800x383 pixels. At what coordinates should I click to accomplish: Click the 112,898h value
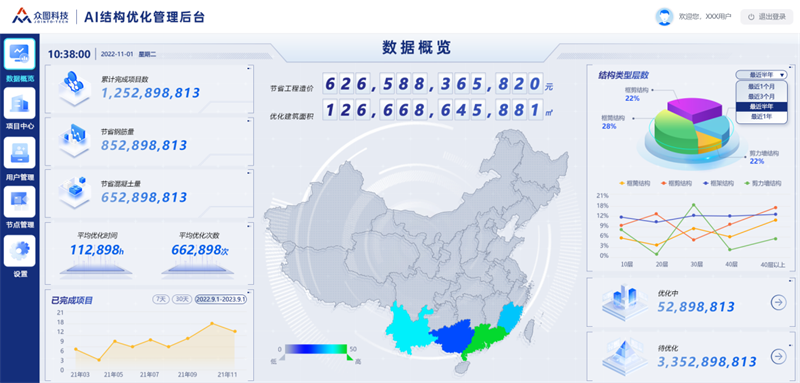[x=97, y=249]
